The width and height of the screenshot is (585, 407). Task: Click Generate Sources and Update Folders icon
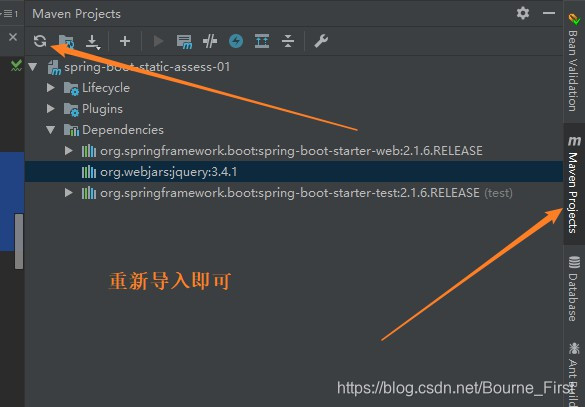click(66, 41)
